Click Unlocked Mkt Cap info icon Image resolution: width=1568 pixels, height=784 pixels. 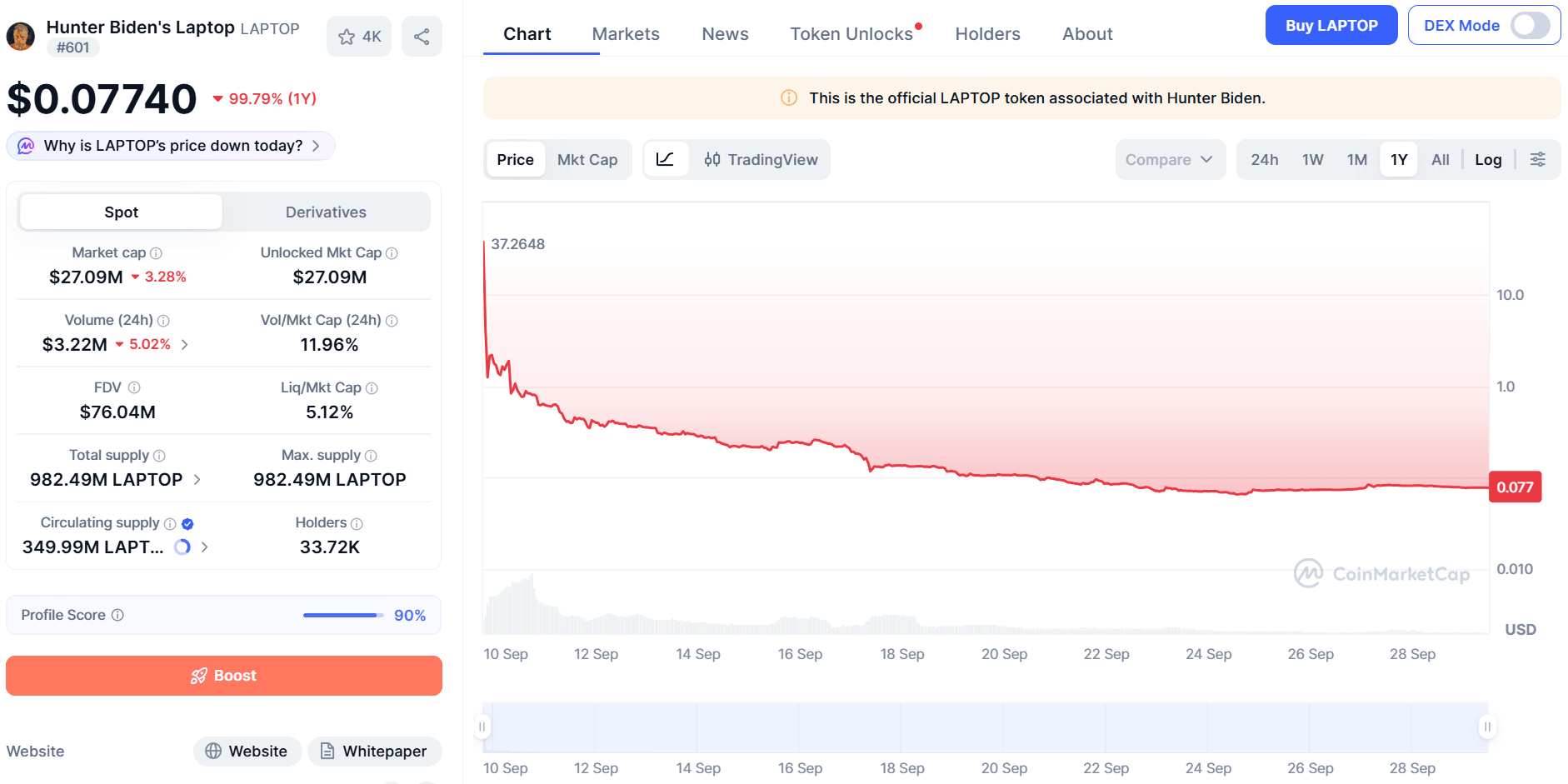[392, 253]
